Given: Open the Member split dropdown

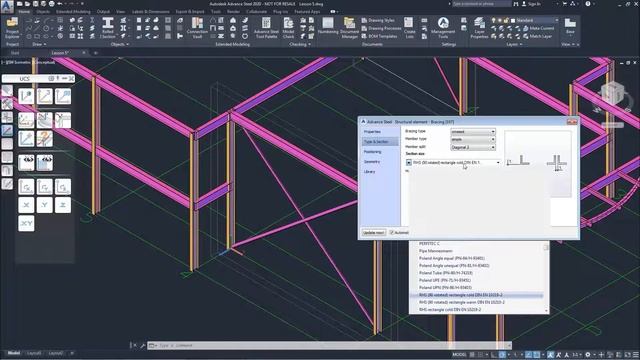Looking at the screenshot, I should pyautogui.click(x=473, y=147).
